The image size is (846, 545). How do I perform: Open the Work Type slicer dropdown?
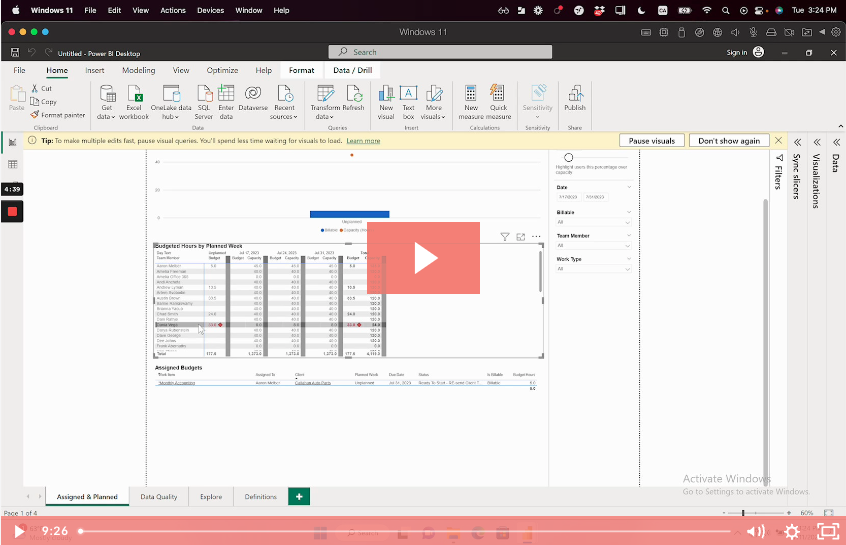[x=593, y=269]
